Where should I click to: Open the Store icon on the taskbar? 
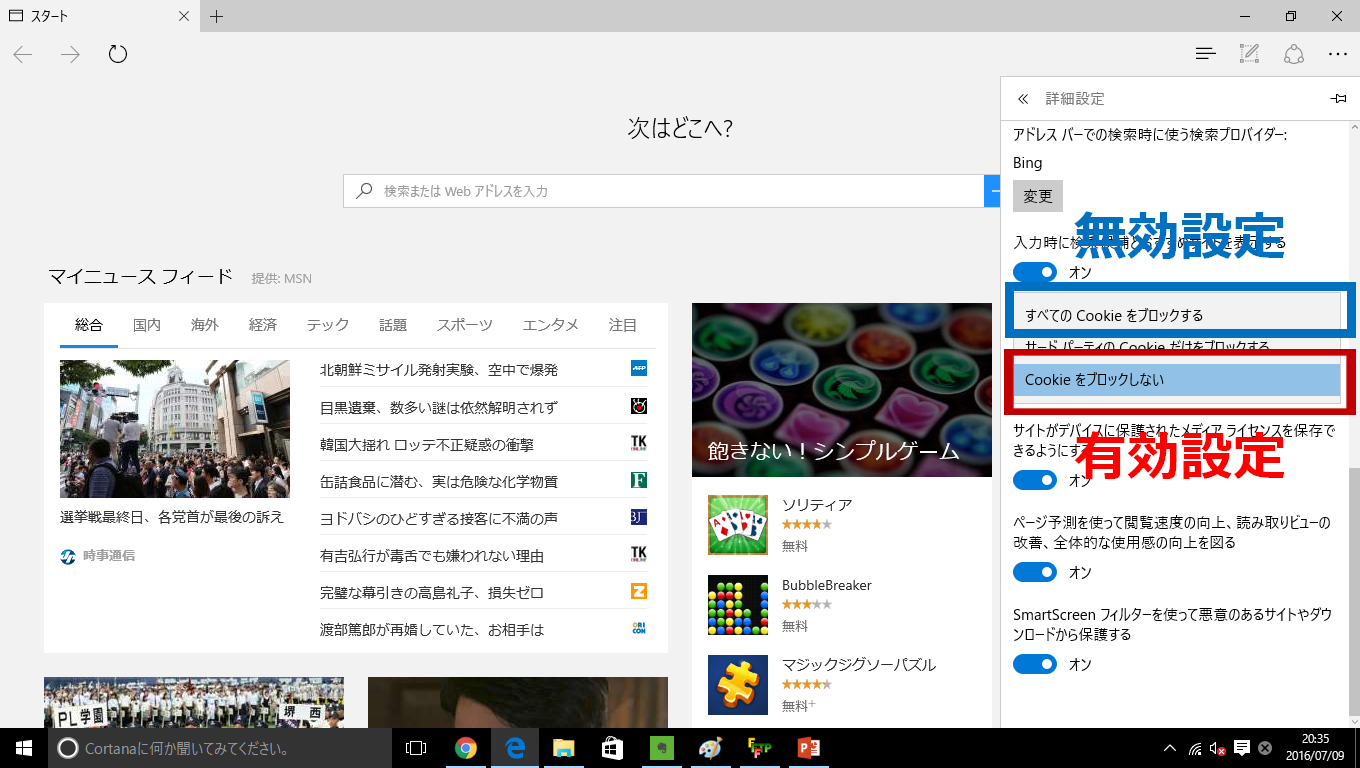[x=613, y=748]
